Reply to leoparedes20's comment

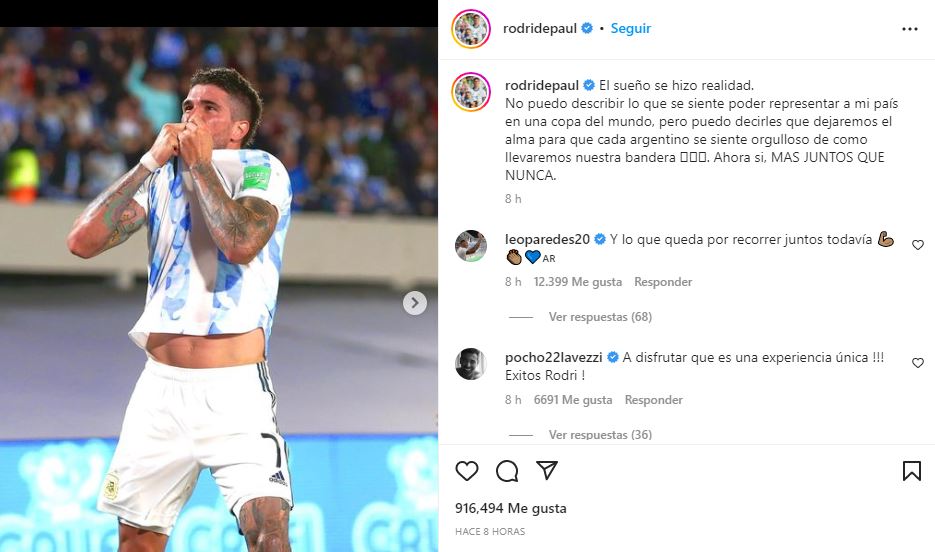(663, 281)
